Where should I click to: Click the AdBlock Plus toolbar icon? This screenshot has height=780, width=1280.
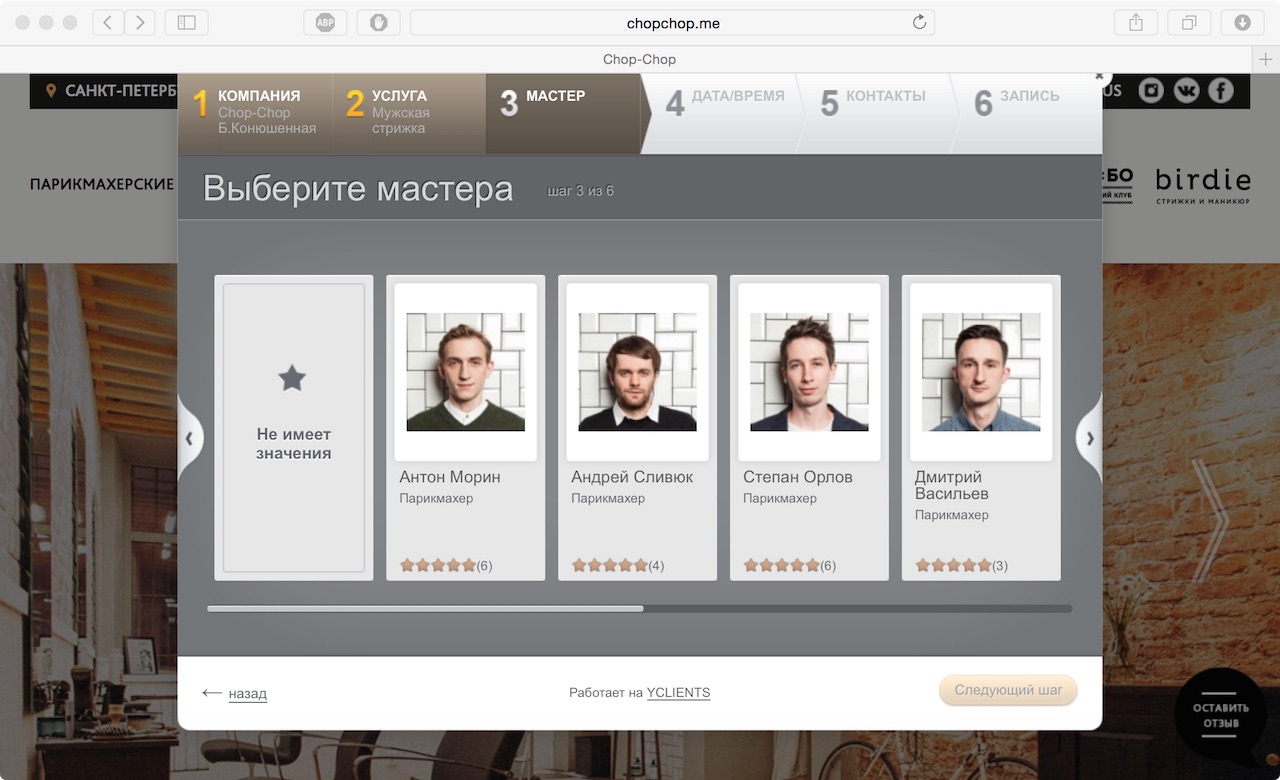click(325, 23)
